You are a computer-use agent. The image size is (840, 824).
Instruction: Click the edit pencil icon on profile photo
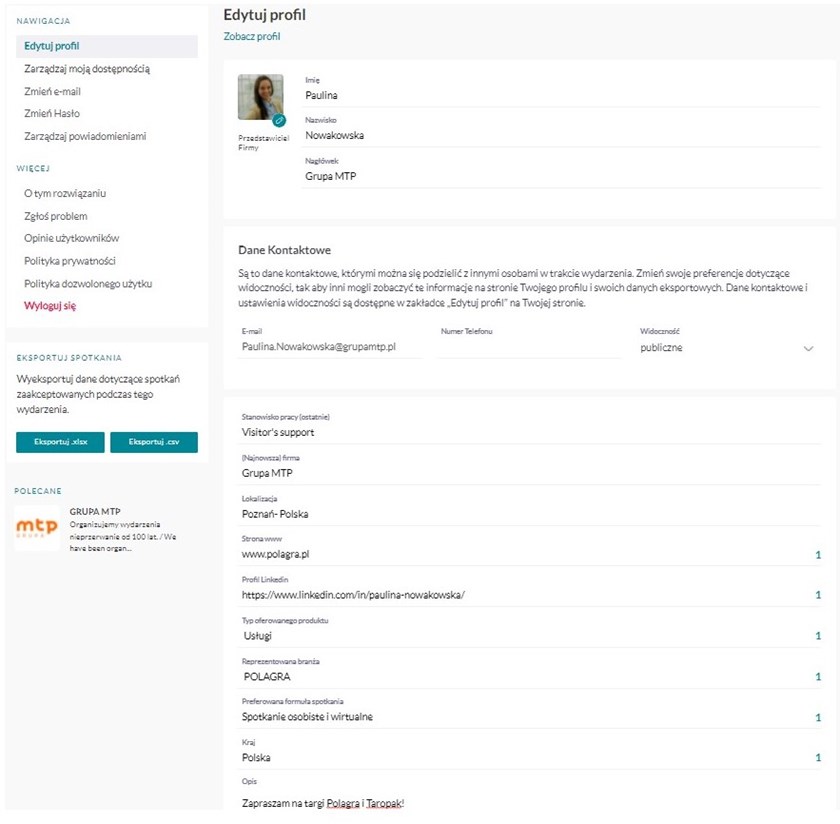pos(279,121)
